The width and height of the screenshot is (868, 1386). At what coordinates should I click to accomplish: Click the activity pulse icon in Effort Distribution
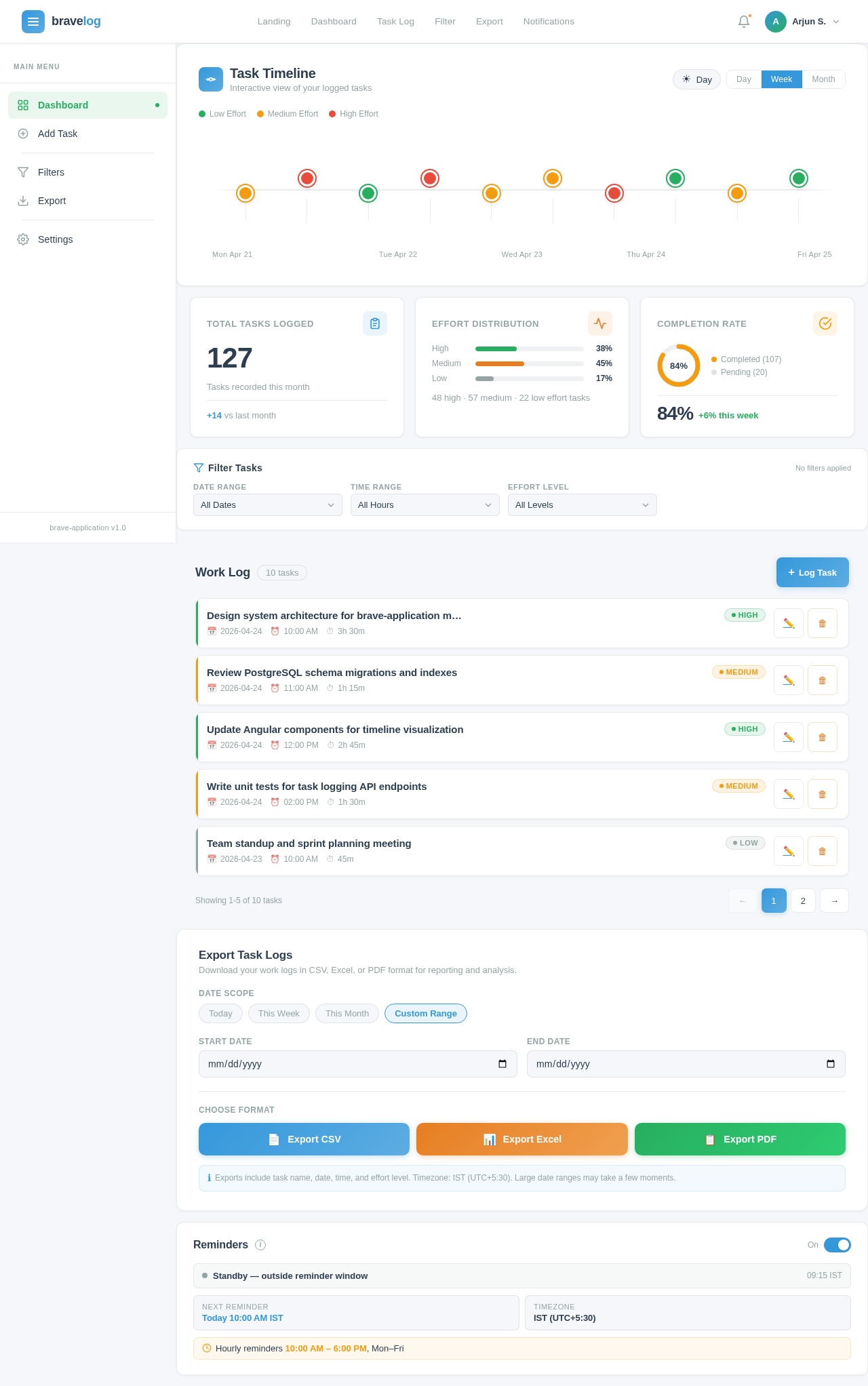pos(600,323)
